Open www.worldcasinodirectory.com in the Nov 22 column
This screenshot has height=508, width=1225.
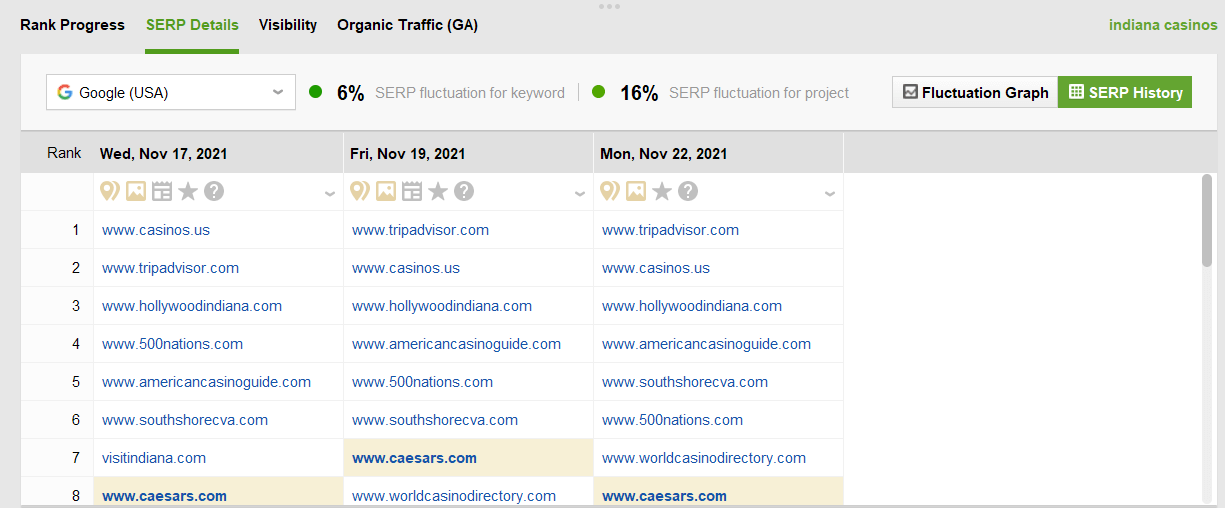pyautogui.click(x=704, y=458)
